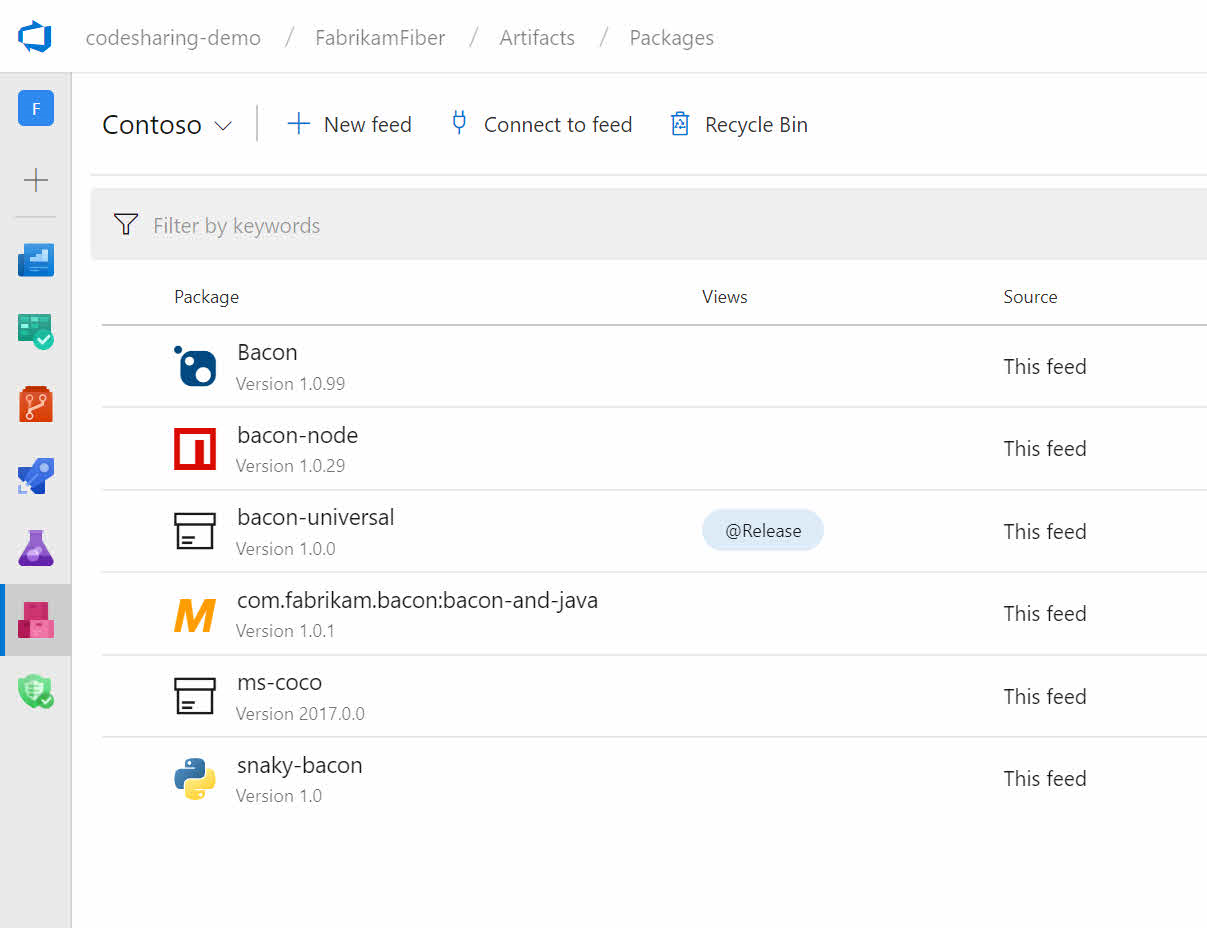Click the green shield extension icon
The image size is (1207, 928).
coord(36,691)
